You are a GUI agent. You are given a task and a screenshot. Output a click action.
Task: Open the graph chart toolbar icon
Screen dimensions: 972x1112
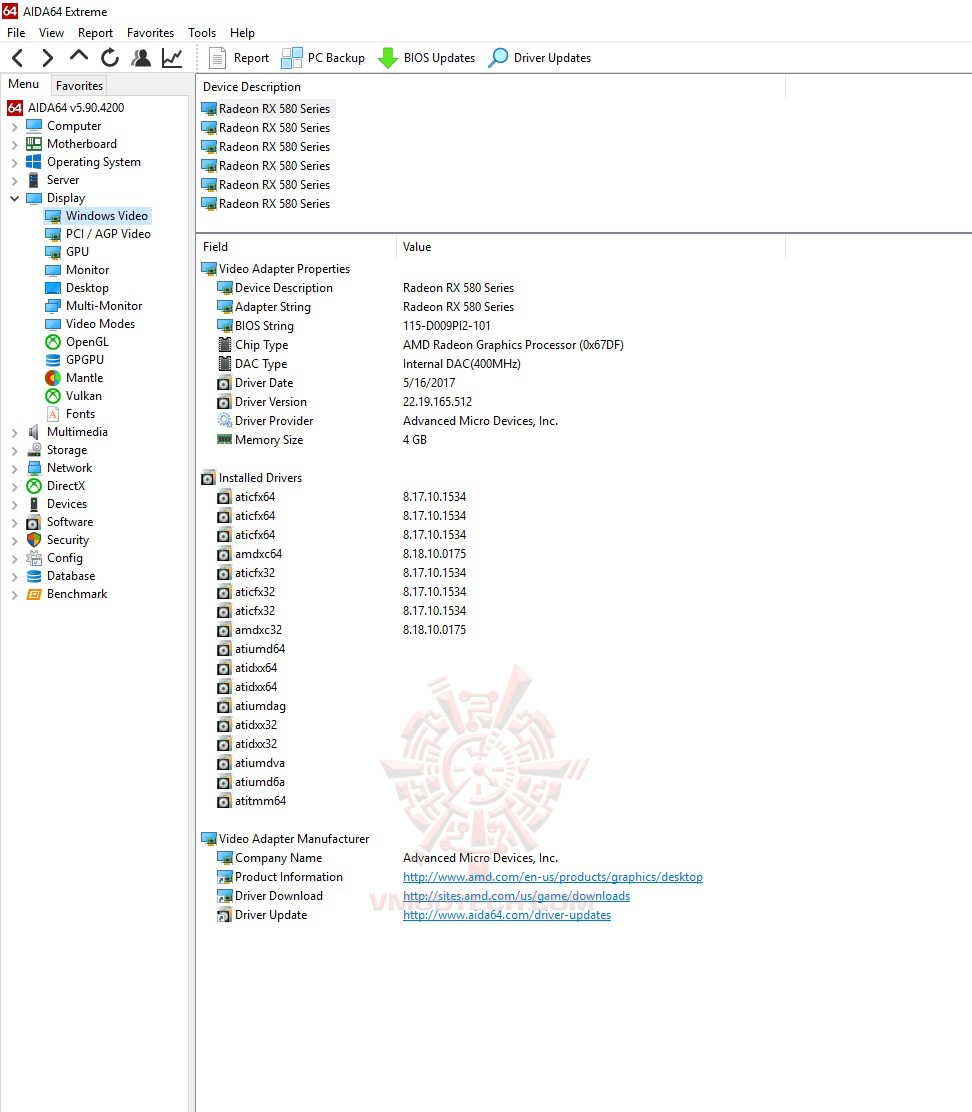click(x=172, y=57)
